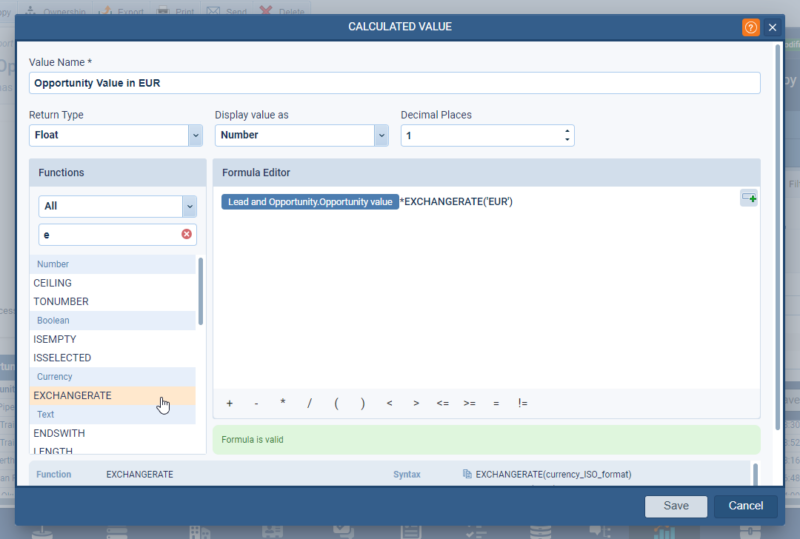Image resolution: width=800 pixels, height=539 pixels.
Task: Open the Return Type dropdown
Action: pyautogui.click(x=195, y=136)
